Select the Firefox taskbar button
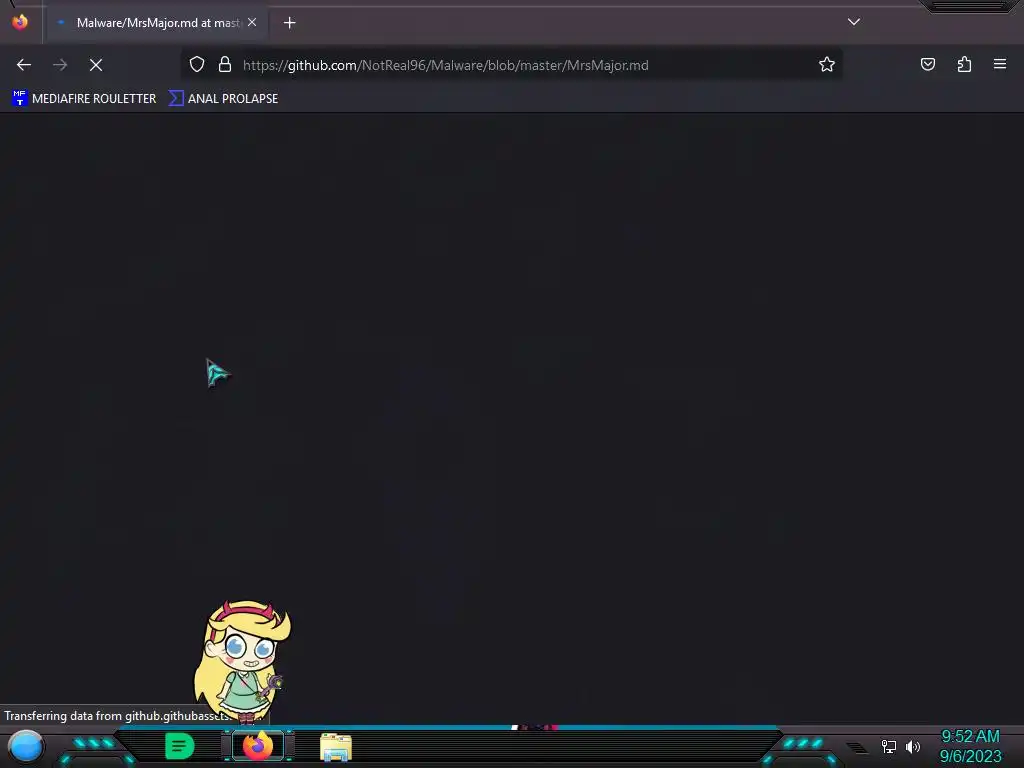Image resolution: width=1024 pixels, height=768 pixels. pyautogui.click(x=257, y=746)
